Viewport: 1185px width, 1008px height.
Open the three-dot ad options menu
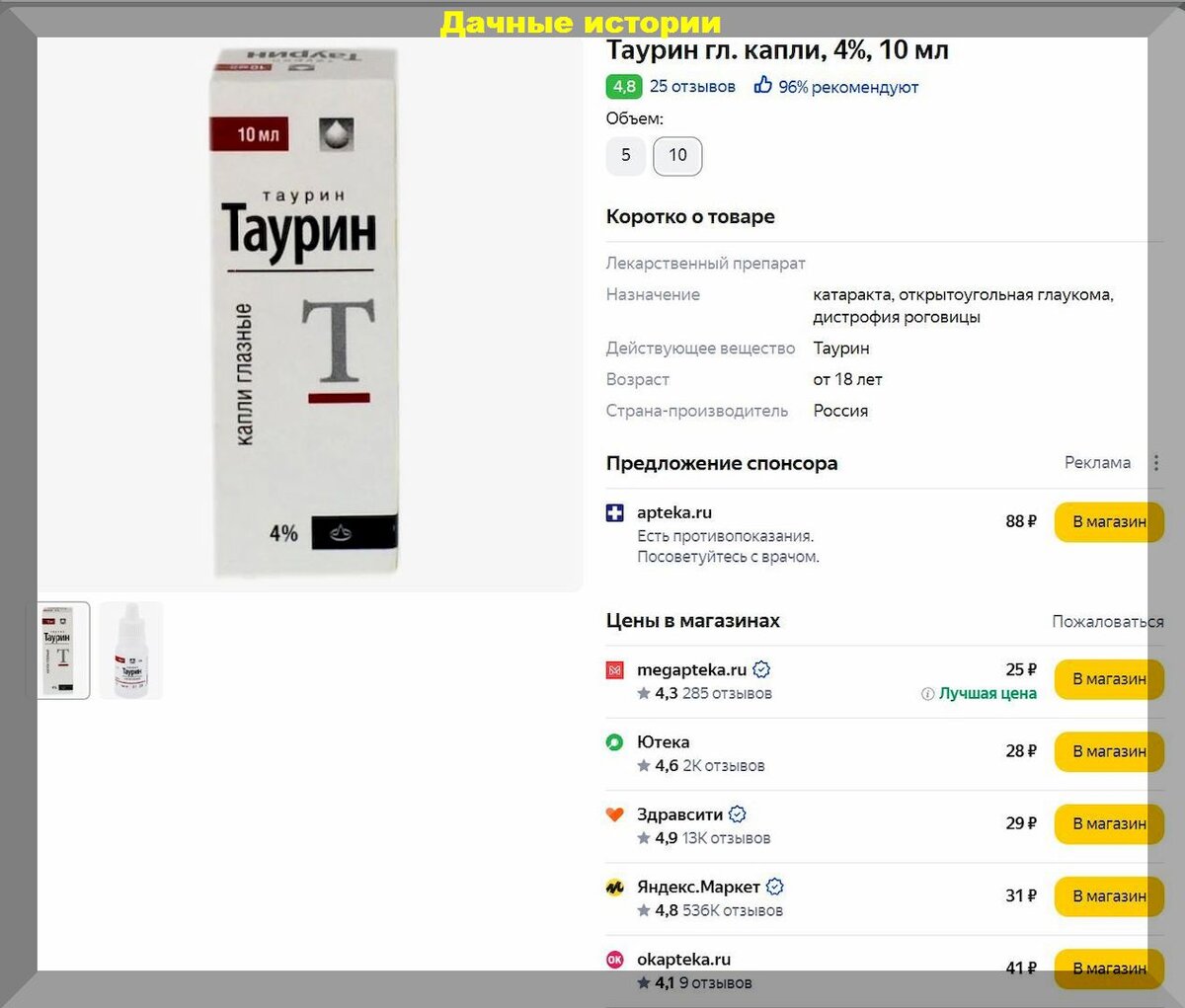point(1155,462)
